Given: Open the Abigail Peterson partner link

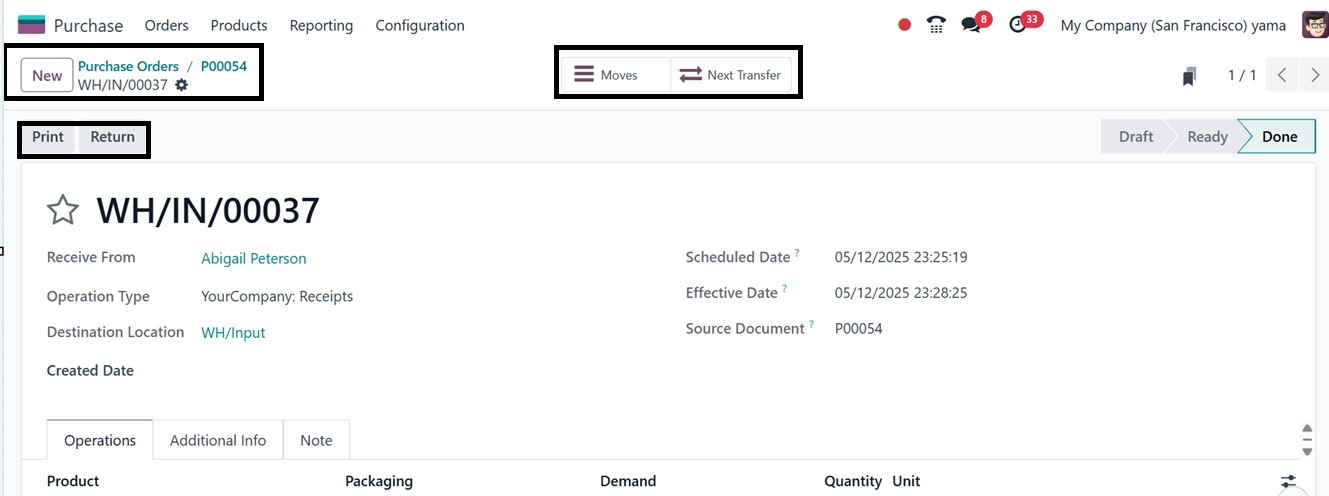Looking at the screenshot, I should click(x=254, y=258).
